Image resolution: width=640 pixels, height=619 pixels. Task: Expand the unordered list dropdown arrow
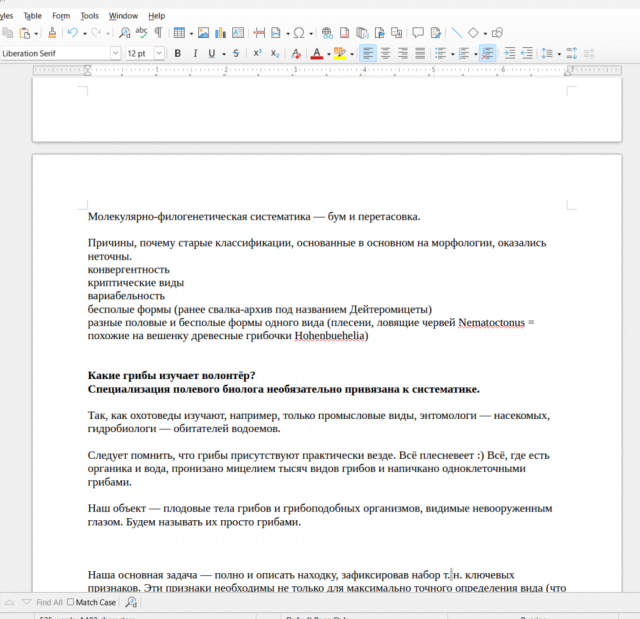[453, 54]
